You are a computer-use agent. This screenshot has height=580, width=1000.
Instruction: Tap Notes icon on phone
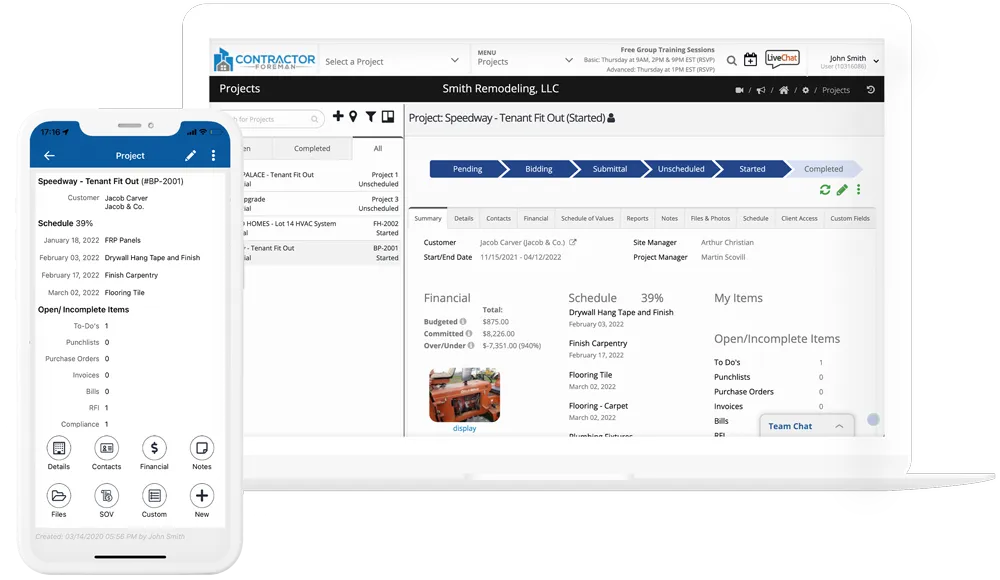pyautogui.click(x=202, y=448)
